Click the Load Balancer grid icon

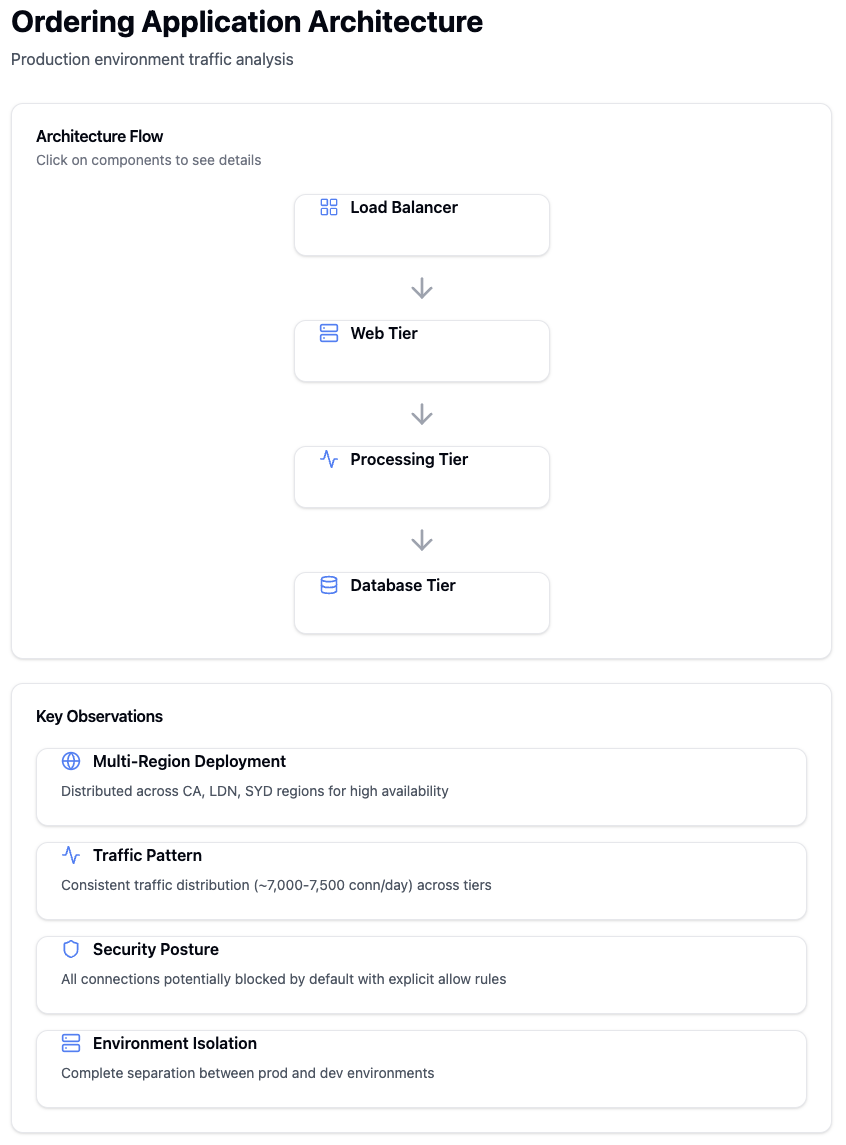point(329,207)
